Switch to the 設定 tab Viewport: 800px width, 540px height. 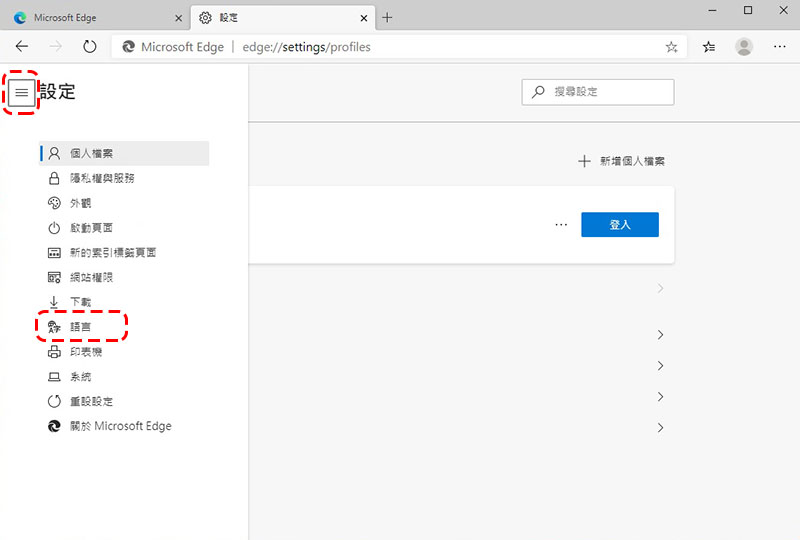point(283,18)
